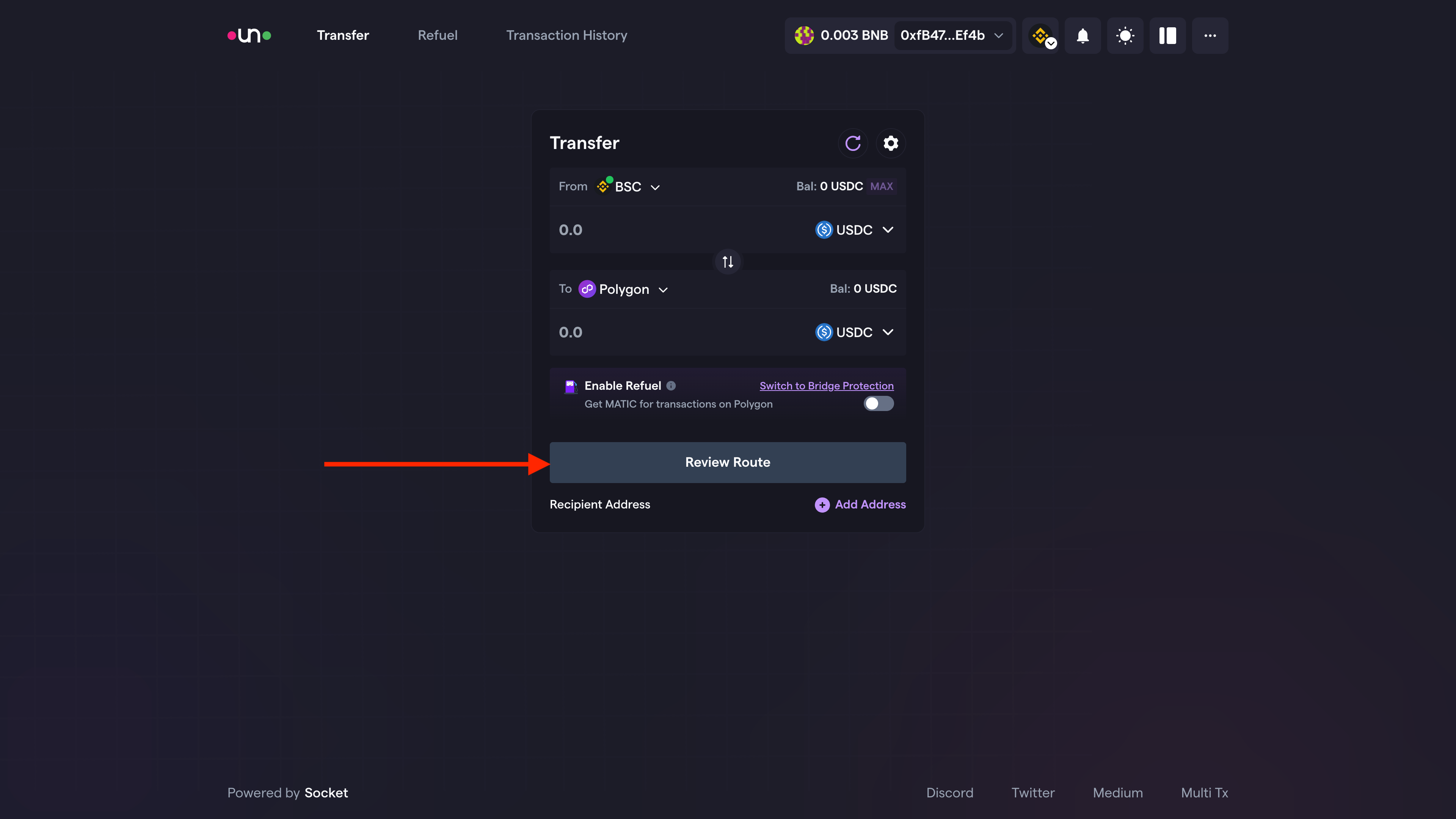Viewport: 1456px width, 819px height.
Task: Expand the wallet address 0xfB47...Ef4b dropdown
Action: tap(952, 35)
